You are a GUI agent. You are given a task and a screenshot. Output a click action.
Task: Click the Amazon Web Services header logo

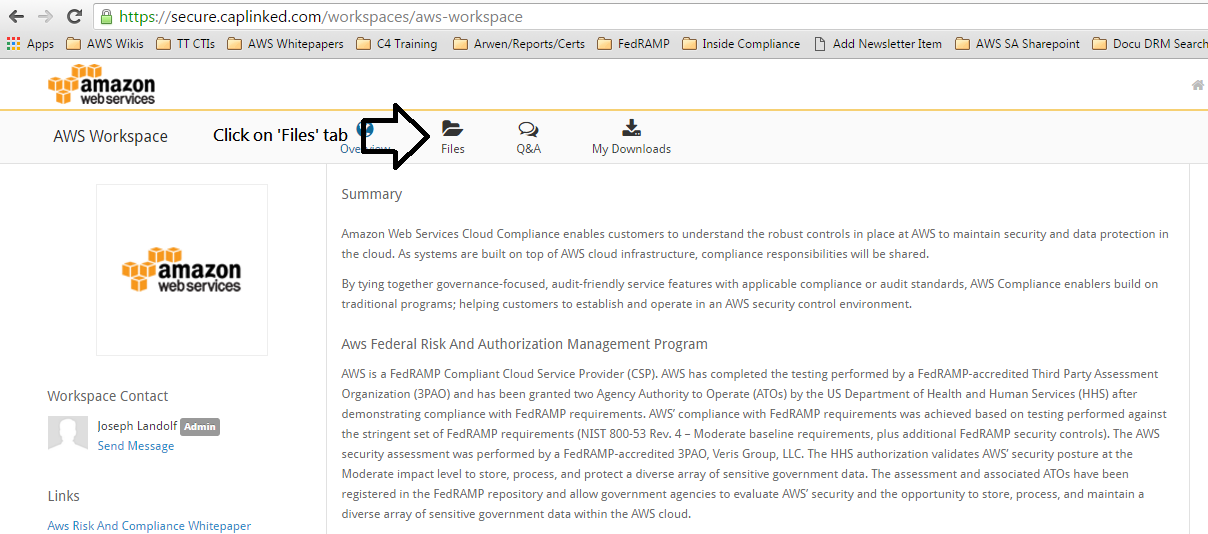[101, 84]
